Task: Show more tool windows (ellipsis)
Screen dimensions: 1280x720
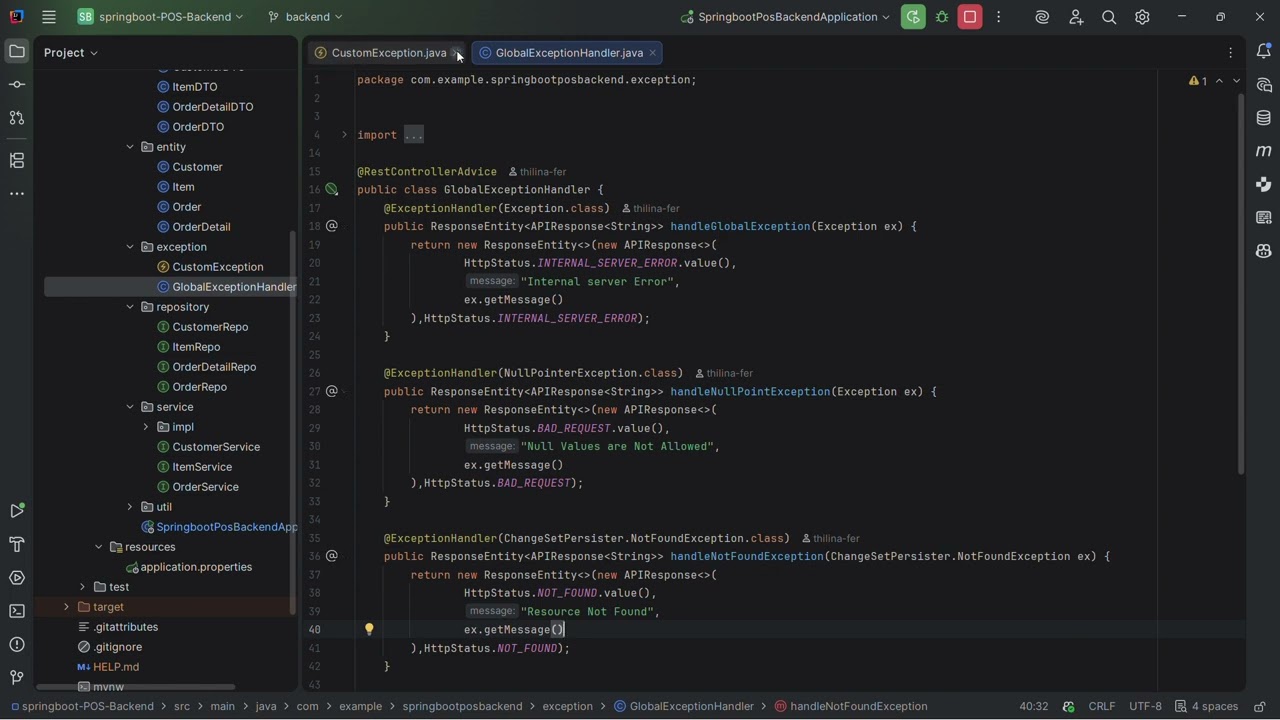Action: pos(17,194)
